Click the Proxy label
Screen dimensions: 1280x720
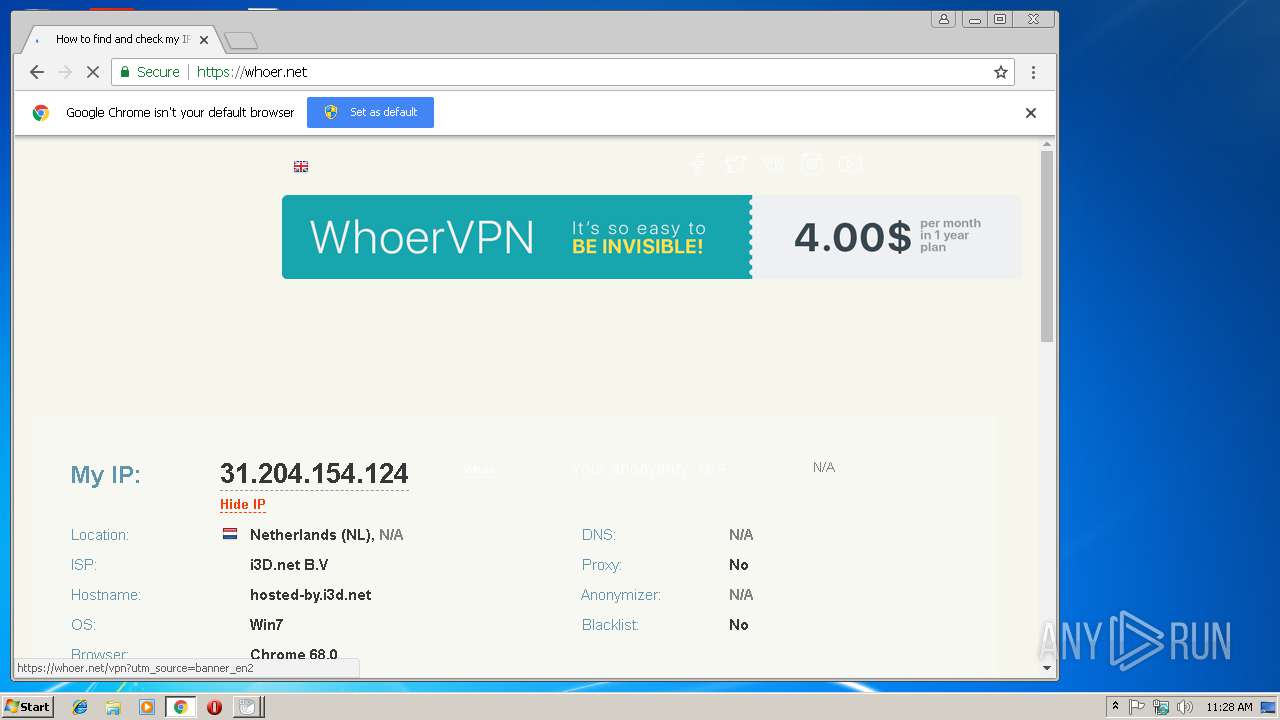click(602, 565)
